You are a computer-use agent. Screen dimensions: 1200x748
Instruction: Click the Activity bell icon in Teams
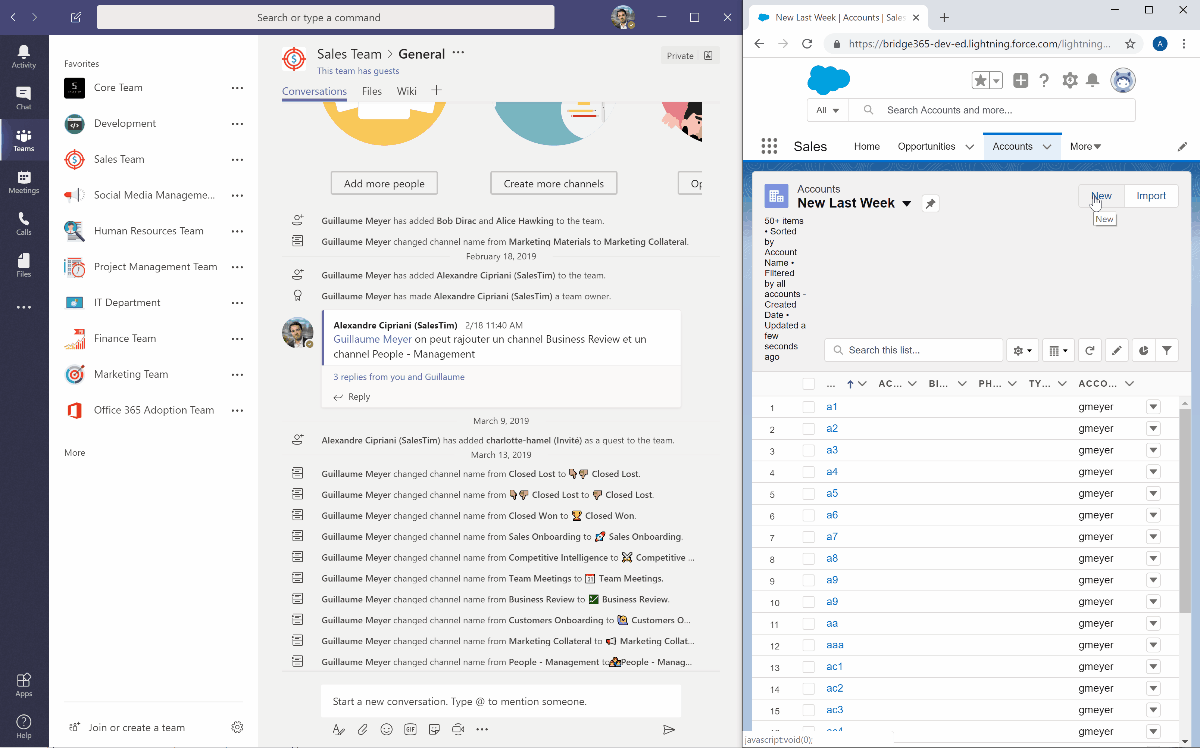[x=23, y=56]
